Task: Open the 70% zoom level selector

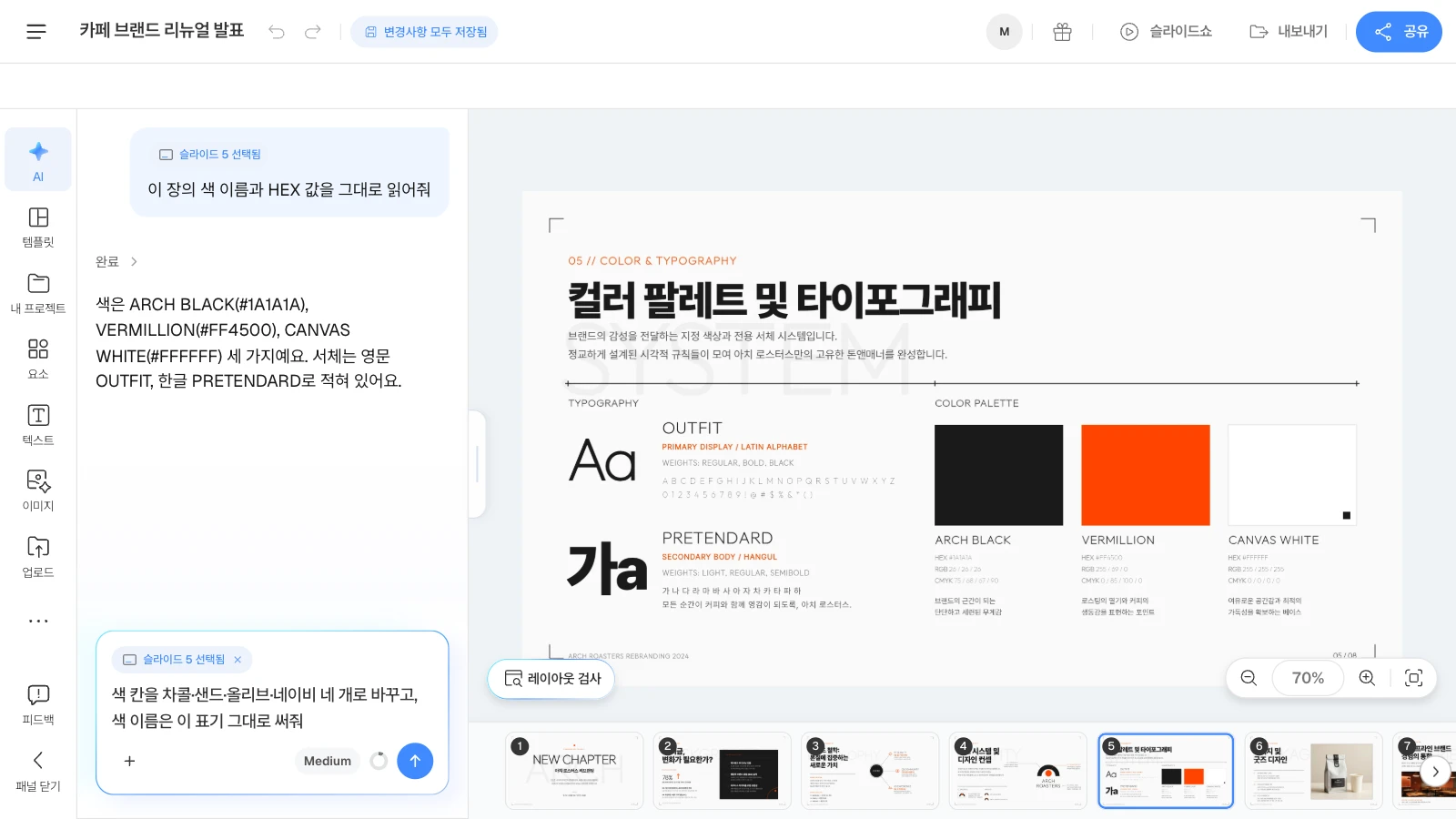Action: point(1308,678)
